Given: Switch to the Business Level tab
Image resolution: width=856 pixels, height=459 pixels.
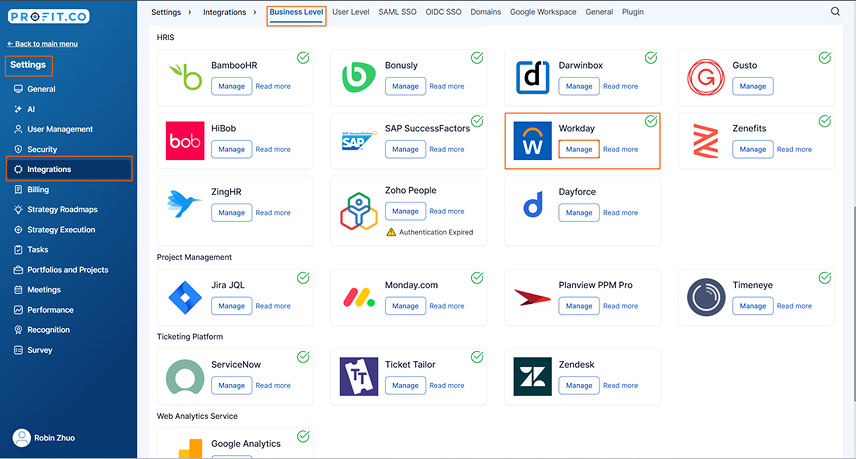Looking at the screenshot, I should 296,12.
